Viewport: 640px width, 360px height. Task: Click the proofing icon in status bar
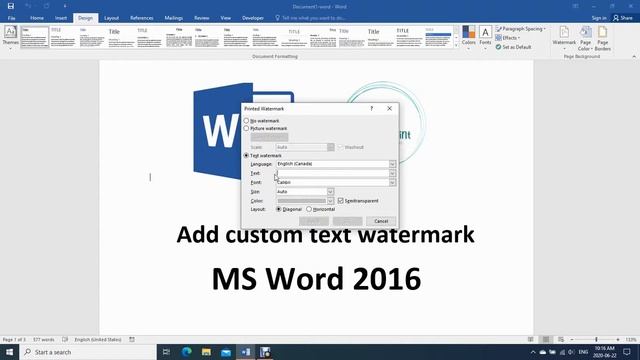(x=65, y=340)
